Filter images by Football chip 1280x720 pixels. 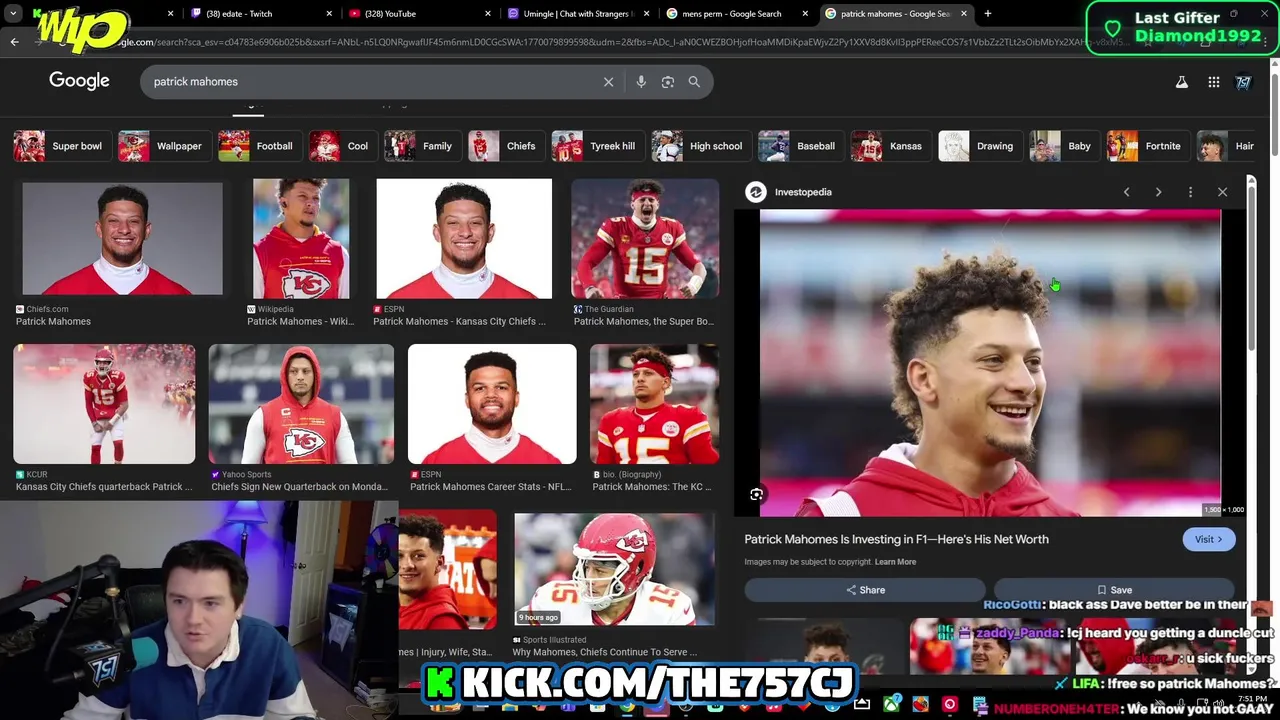(x=259, y=146)
